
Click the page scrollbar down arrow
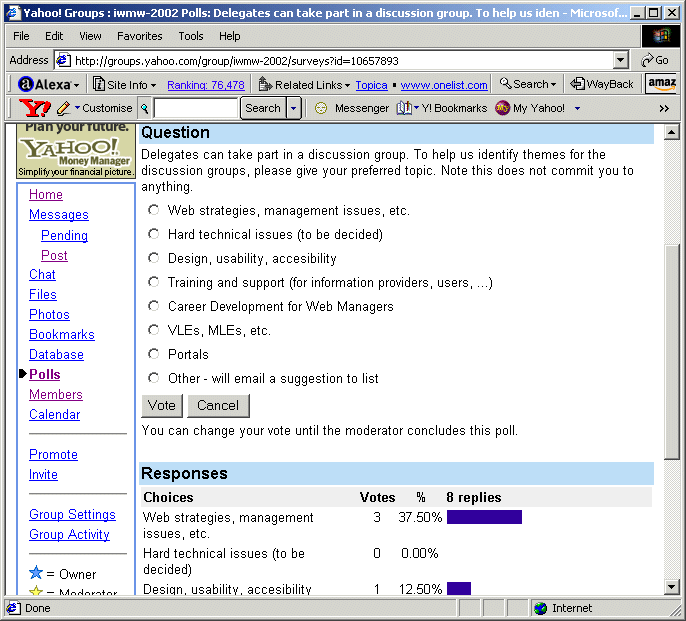click(x=671, y=587)
